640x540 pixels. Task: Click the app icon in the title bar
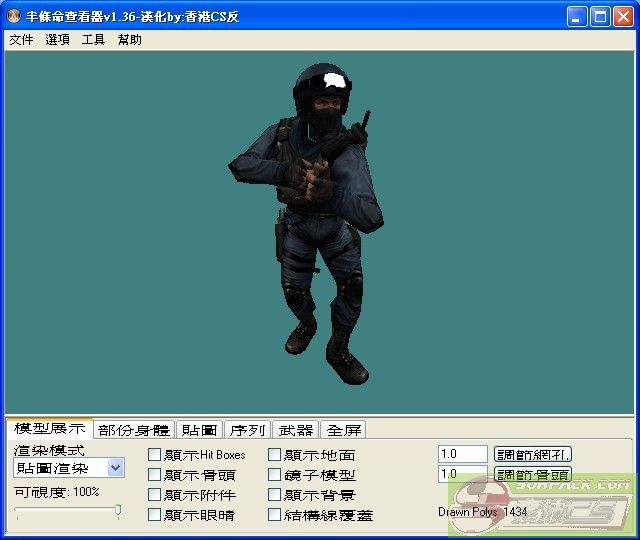point(14,17)
